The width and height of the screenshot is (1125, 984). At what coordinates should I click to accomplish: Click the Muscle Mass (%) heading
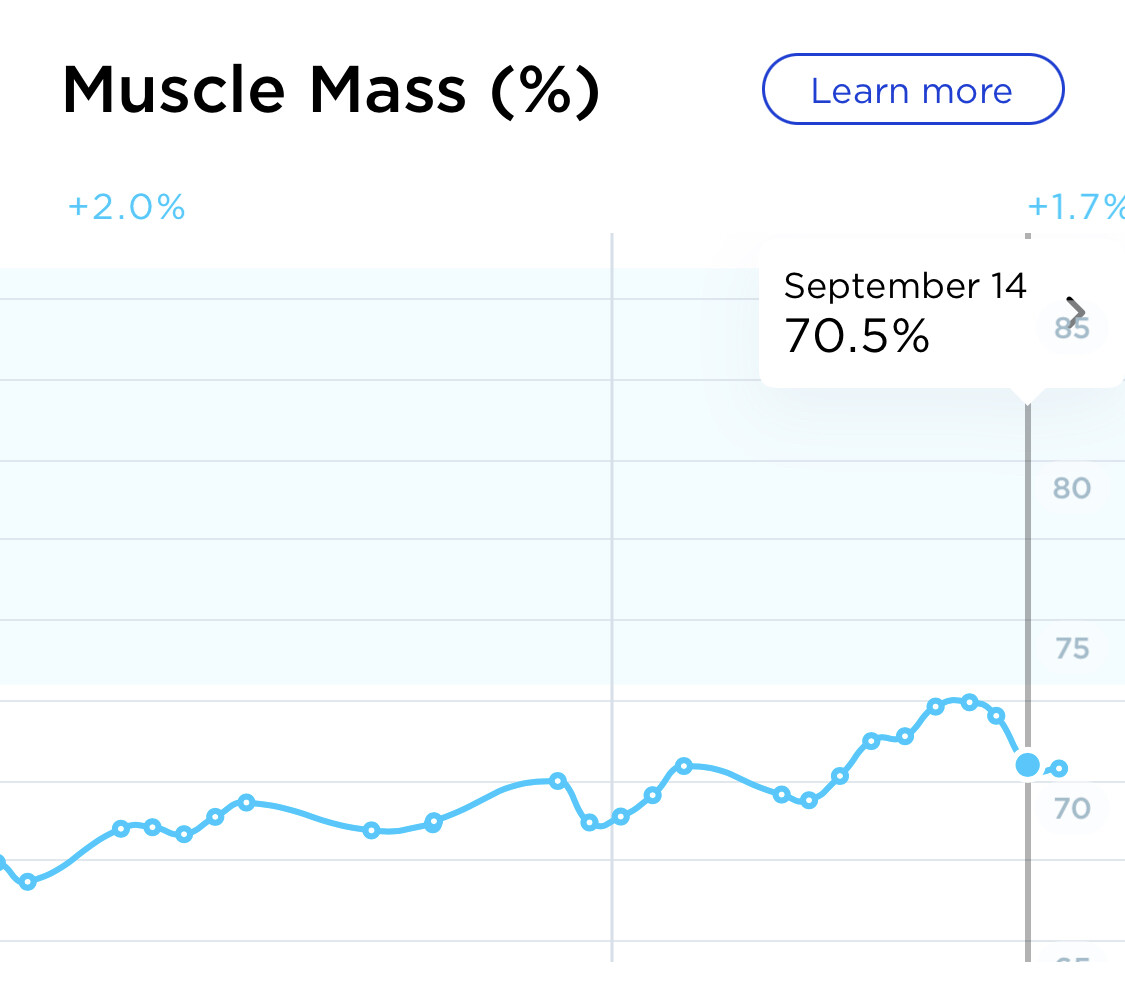click(331, 91)
